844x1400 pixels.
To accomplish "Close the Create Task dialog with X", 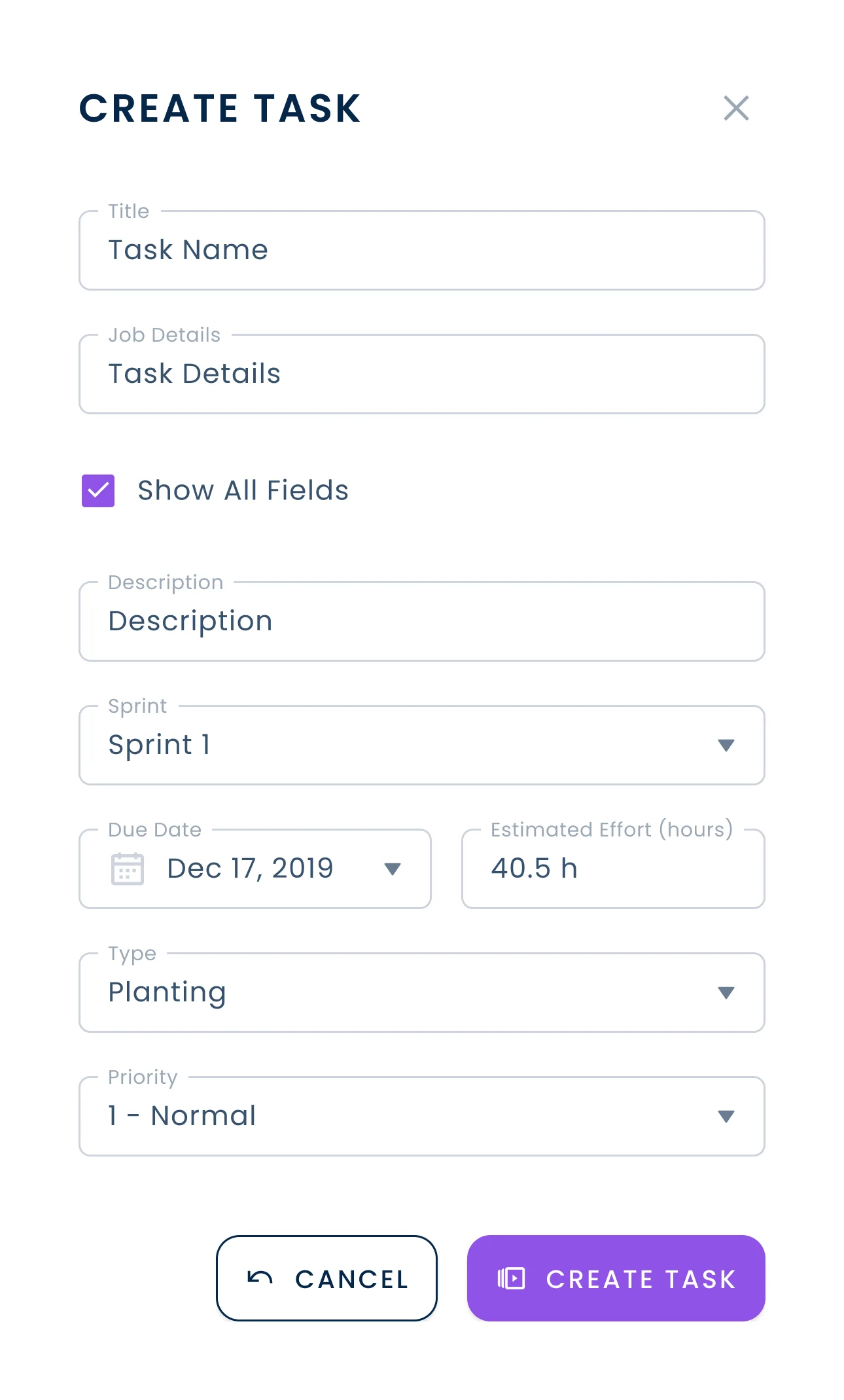I will [736, 108].
